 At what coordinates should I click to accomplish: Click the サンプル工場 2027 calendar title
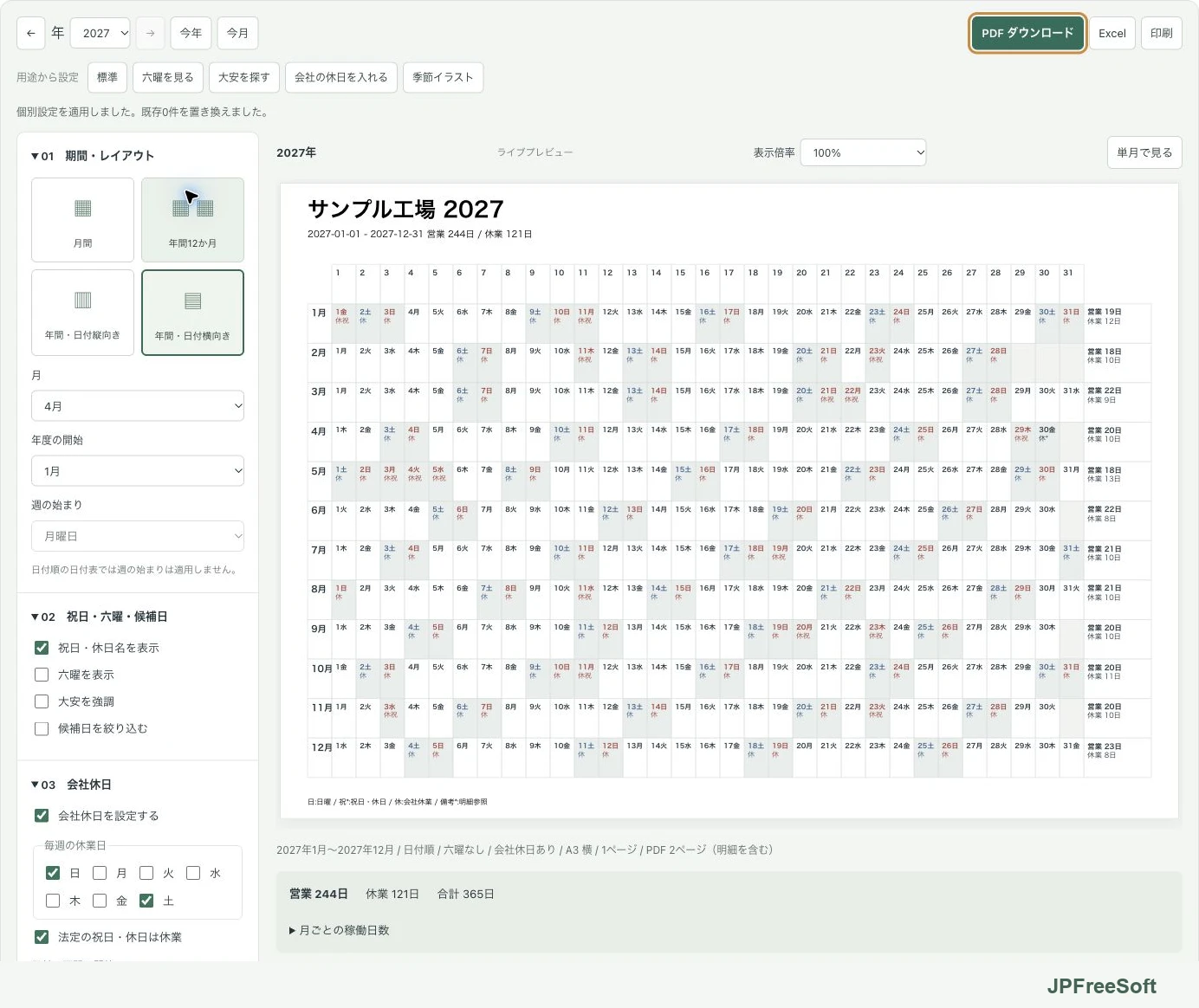click(405, 210)
